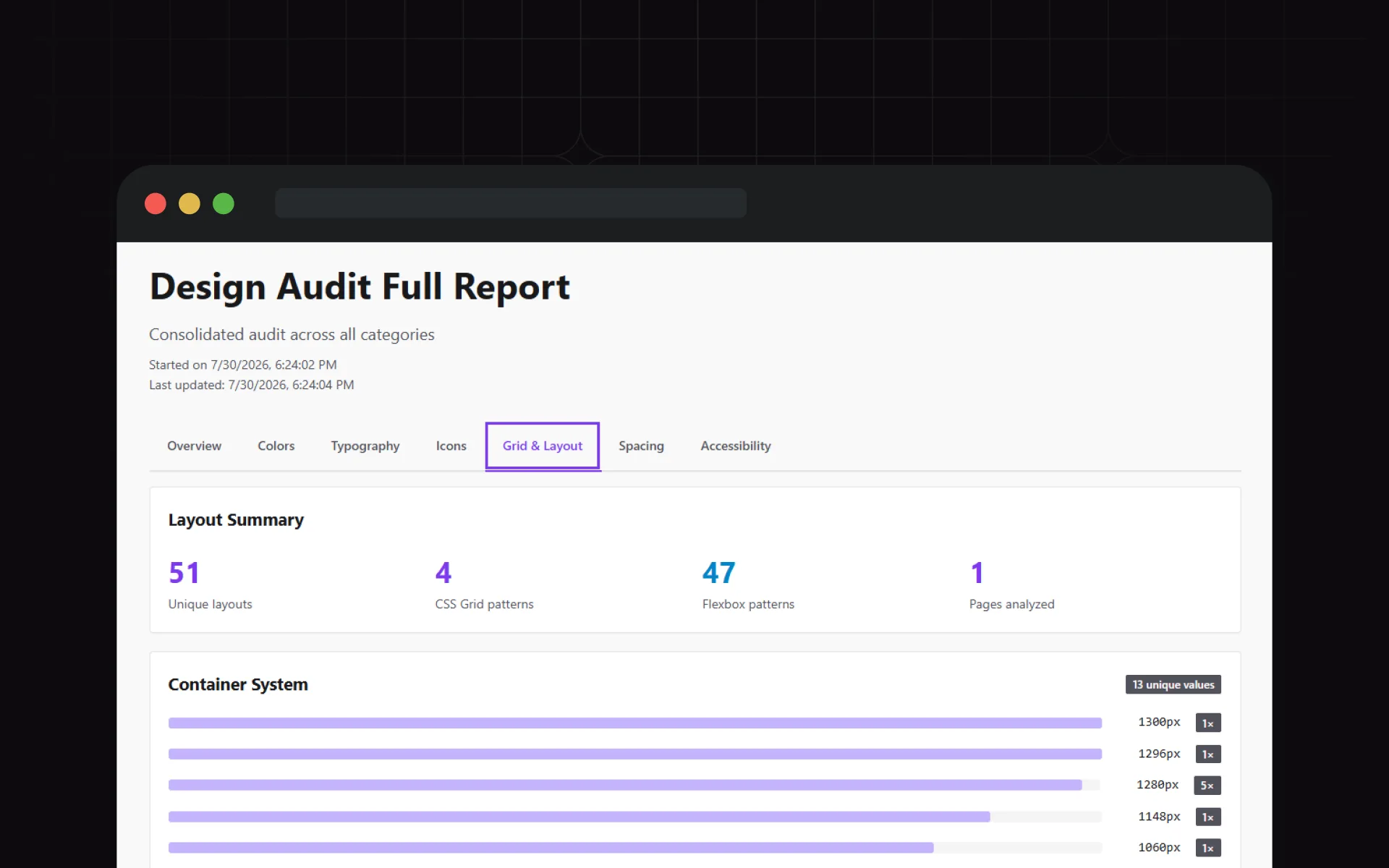Click the Consolidated audit across all categories subtitle
The height and width of the screenshot is (868, 1389).
292,335
